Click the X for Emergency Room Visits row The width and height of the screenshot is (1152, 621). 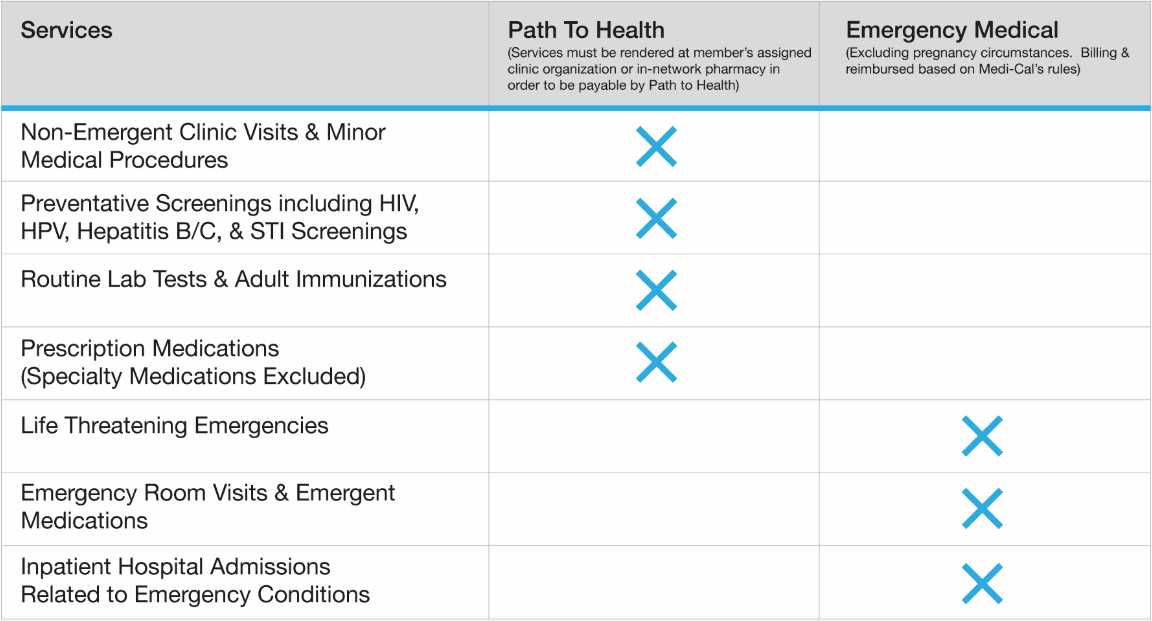(981, 509)
